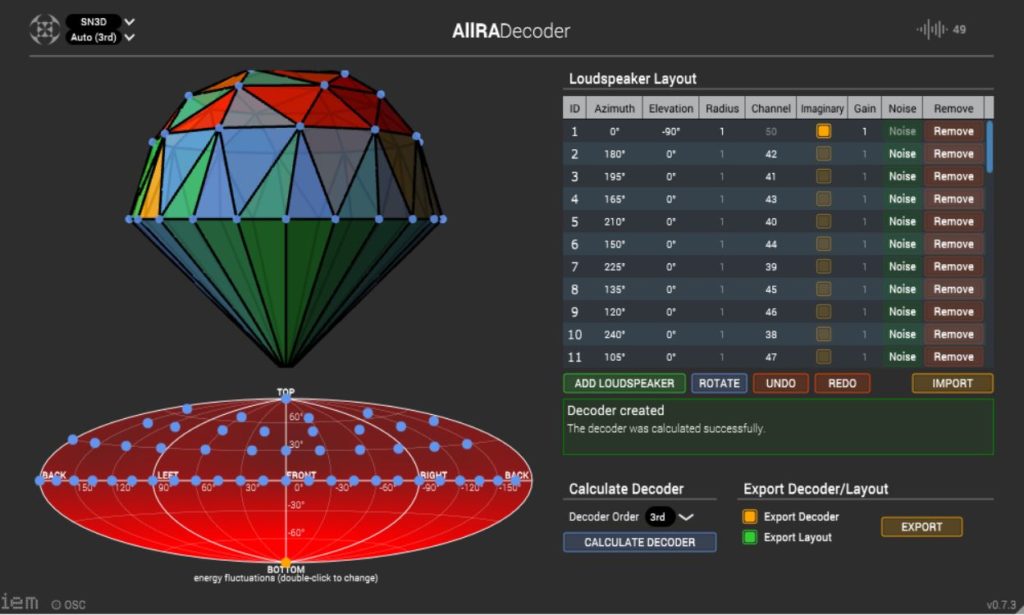Select channel value 47 for loudspeaker 11
Screen dimensions: 1024x615
[x=771, y=357]
